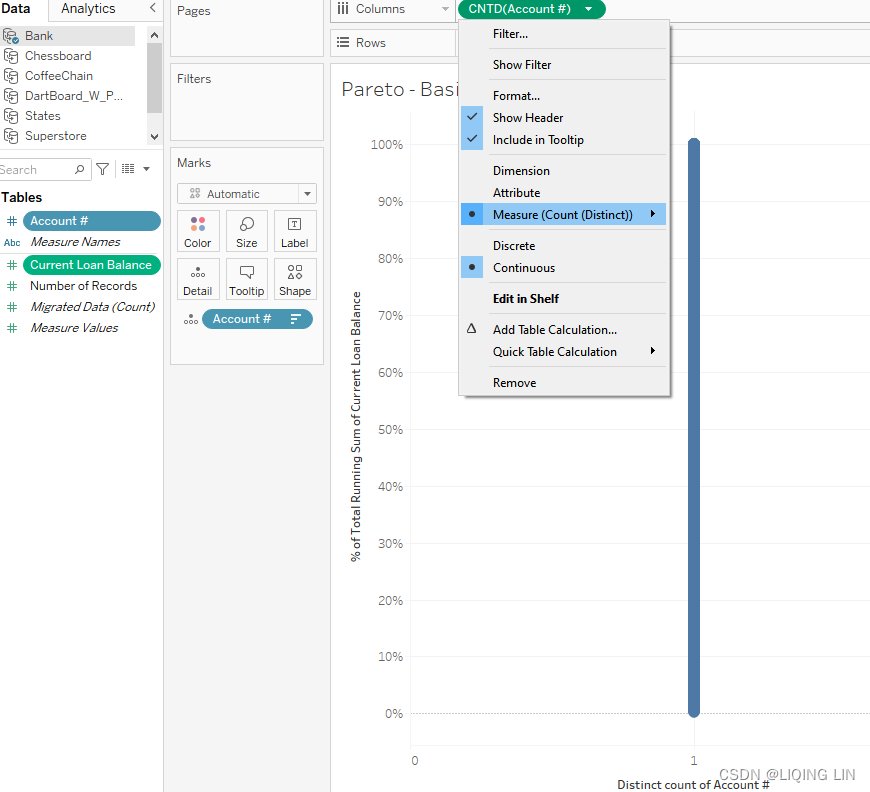Viewport: 870px width, 792px height.
Task: Click the delta icon beside Add Table Calculation
Action: tap(472, 329)
